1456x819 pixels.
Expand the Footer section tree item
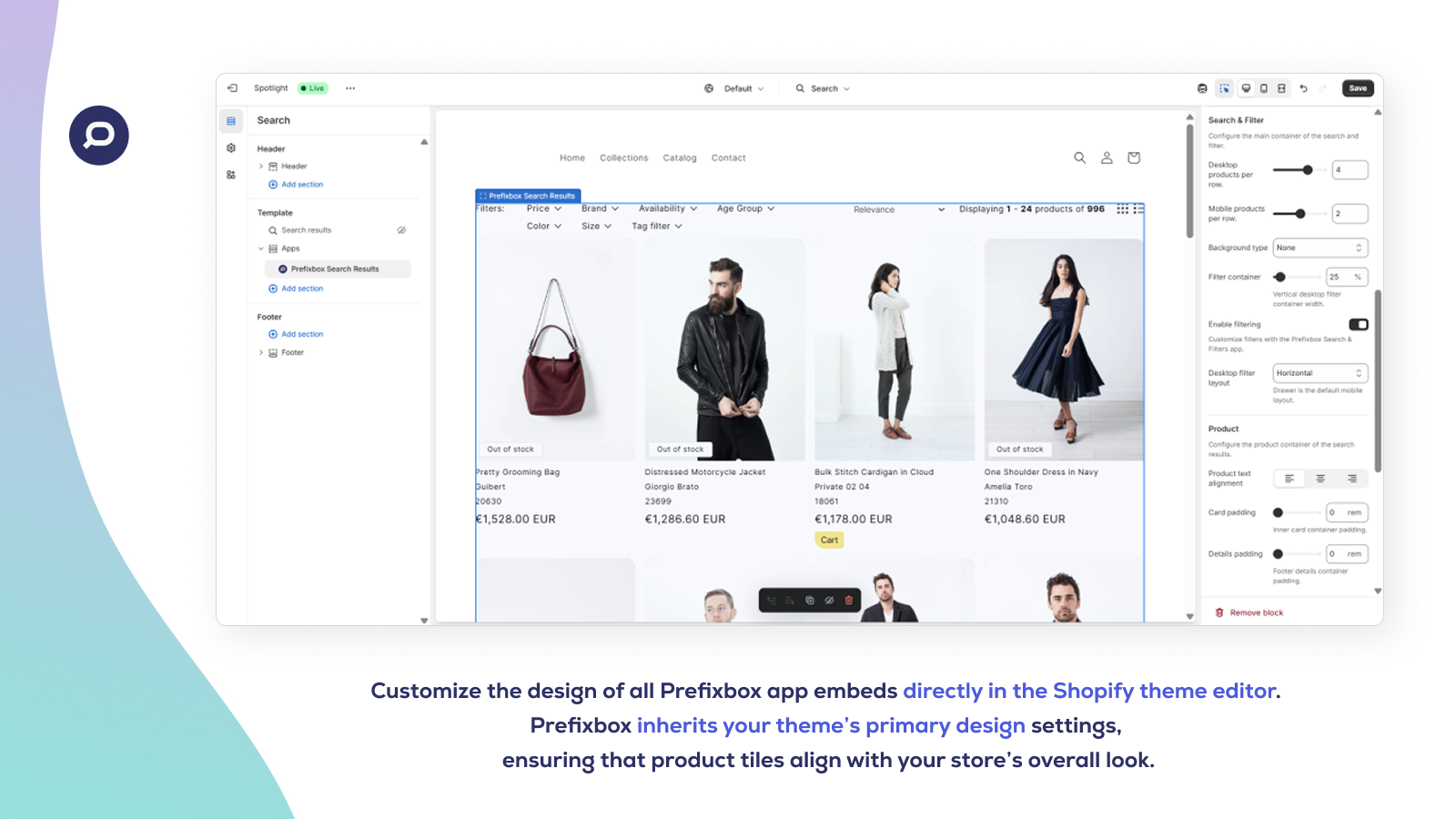click(x=261, y=353)
